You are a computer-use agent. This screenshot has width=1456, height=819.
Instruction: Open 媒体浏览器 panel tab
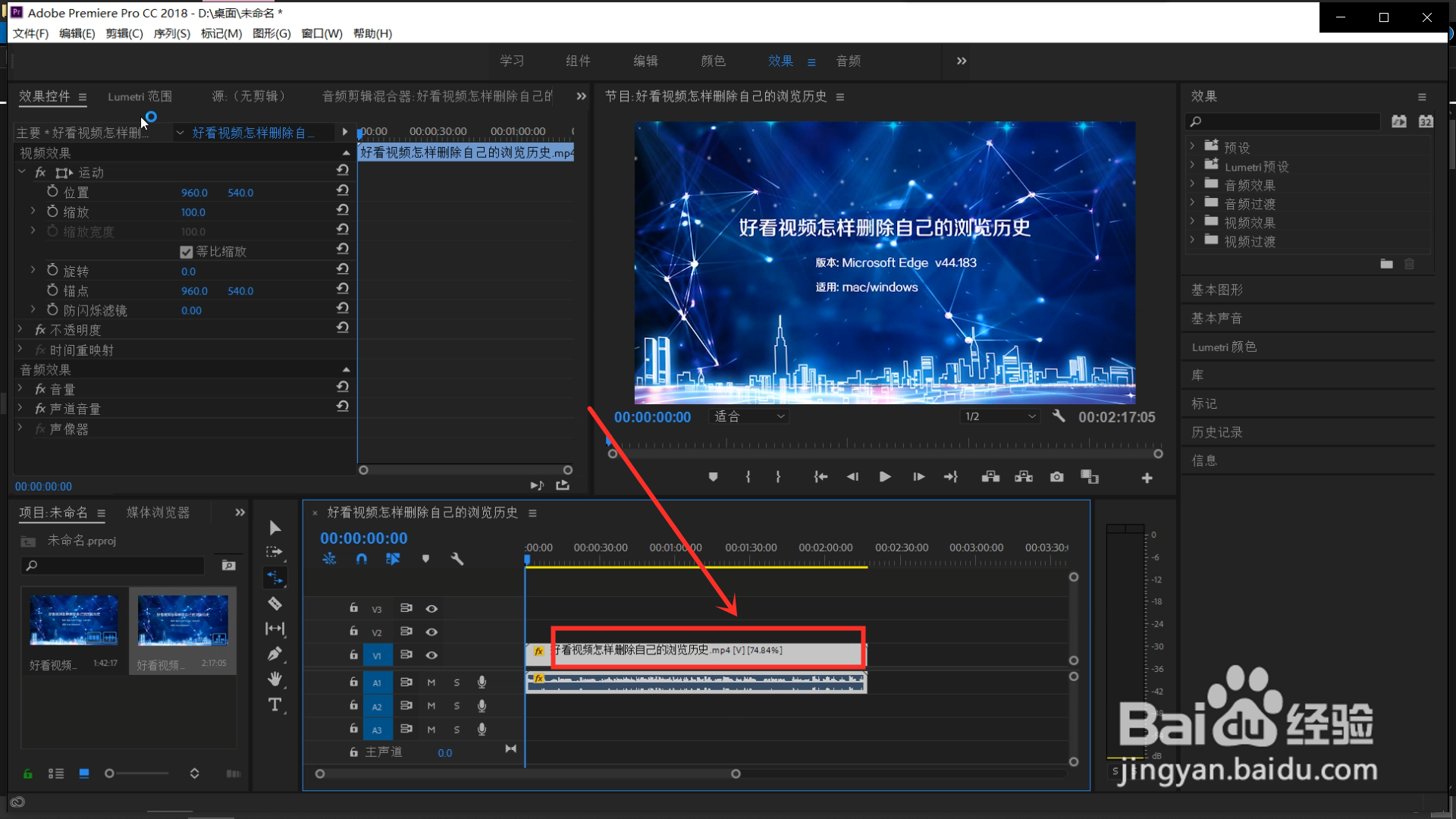tap(158, 513)
